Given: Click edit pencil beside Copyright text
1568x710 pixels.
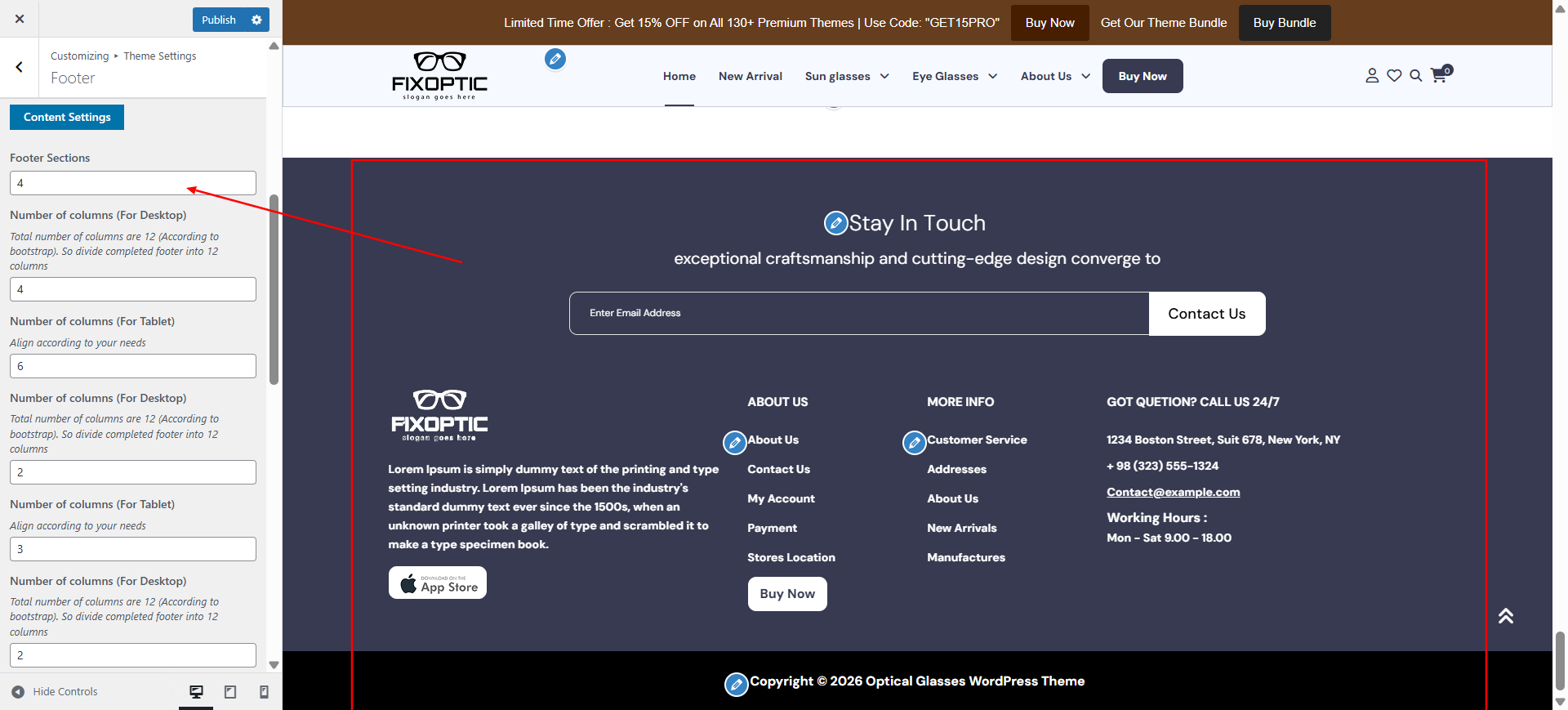Looking at the screenshot, I should tap(737, 685).
